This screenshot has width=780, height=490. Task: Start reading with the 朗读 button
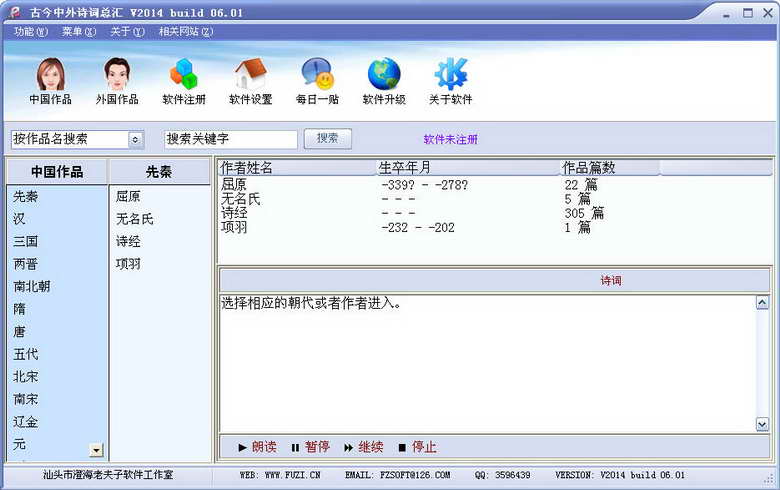[x=257, y=447]
